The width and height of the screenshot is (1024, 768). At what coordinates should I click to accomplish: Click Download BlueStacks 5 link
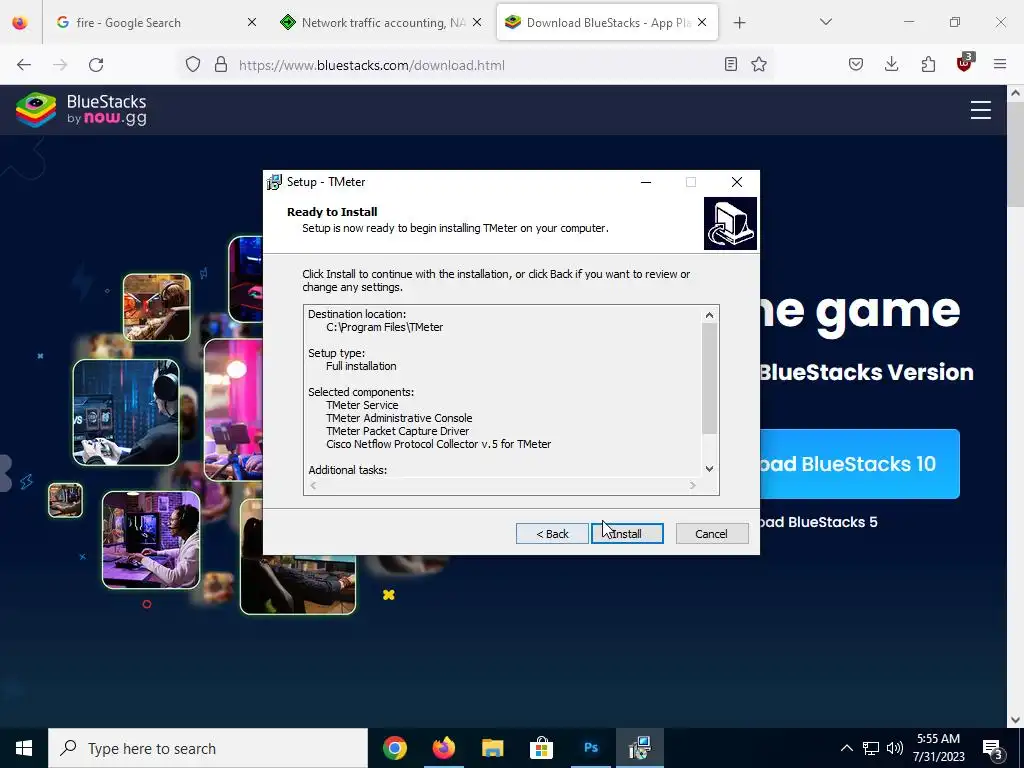pyautogui.click(x=818, y=522)
